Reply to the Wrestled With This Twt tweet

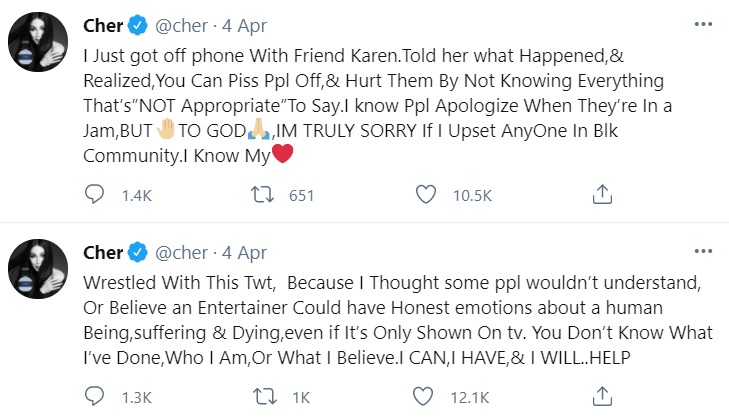coord(95,397)
